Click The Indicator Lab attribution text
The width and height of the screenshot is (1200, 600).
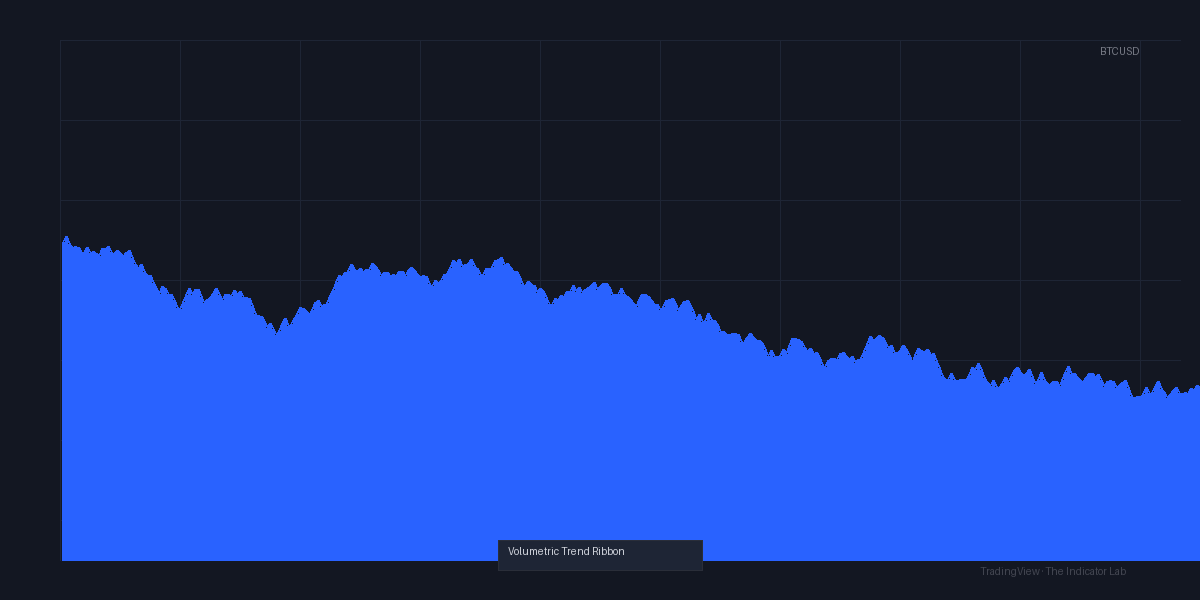tap(1086, 571)
